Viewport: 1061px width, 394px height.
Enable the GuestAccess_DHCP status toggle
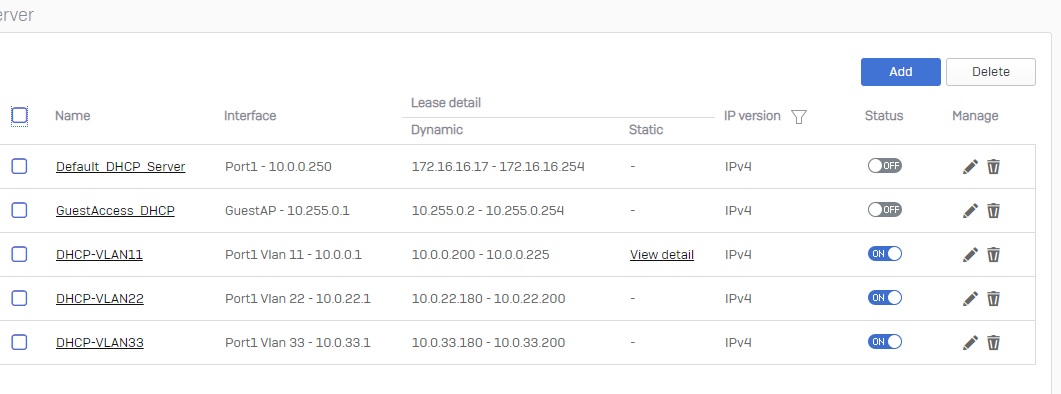[885, 210]
